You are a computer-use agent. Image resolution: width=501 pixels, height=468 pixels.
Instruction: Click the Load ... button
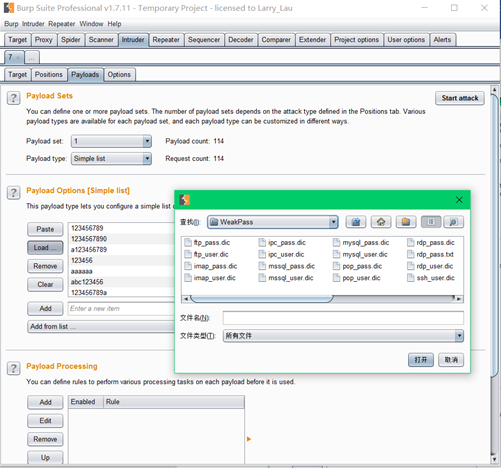[x=45, y=248]
